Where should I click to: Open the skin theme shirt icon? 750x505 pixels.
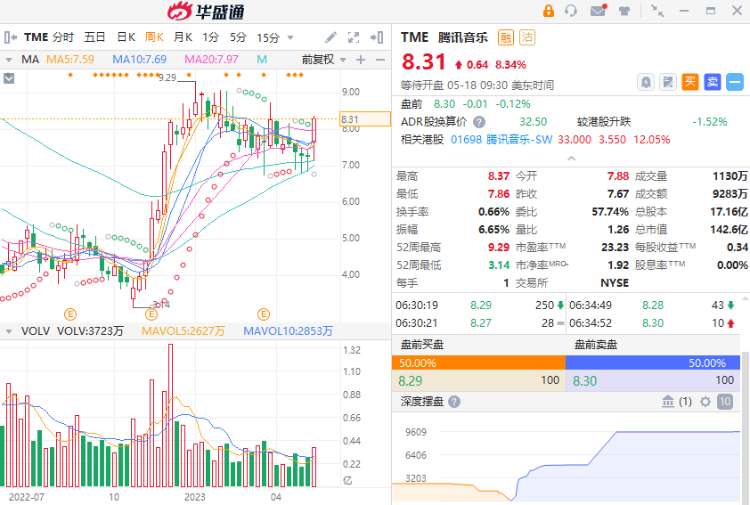click(x=624, y=11)
